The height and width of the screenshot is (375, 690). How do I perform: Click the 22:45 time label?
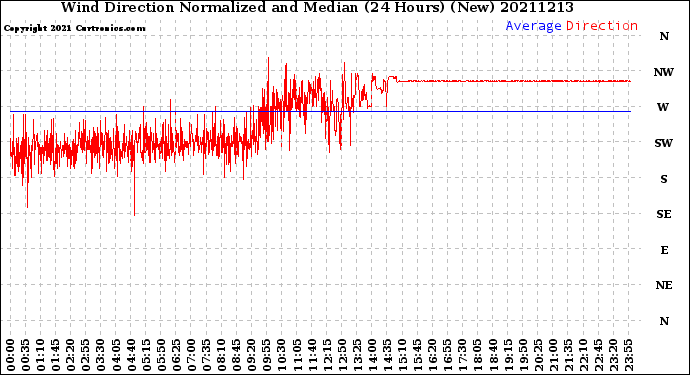pyautogui.click(x=598, y=355)
